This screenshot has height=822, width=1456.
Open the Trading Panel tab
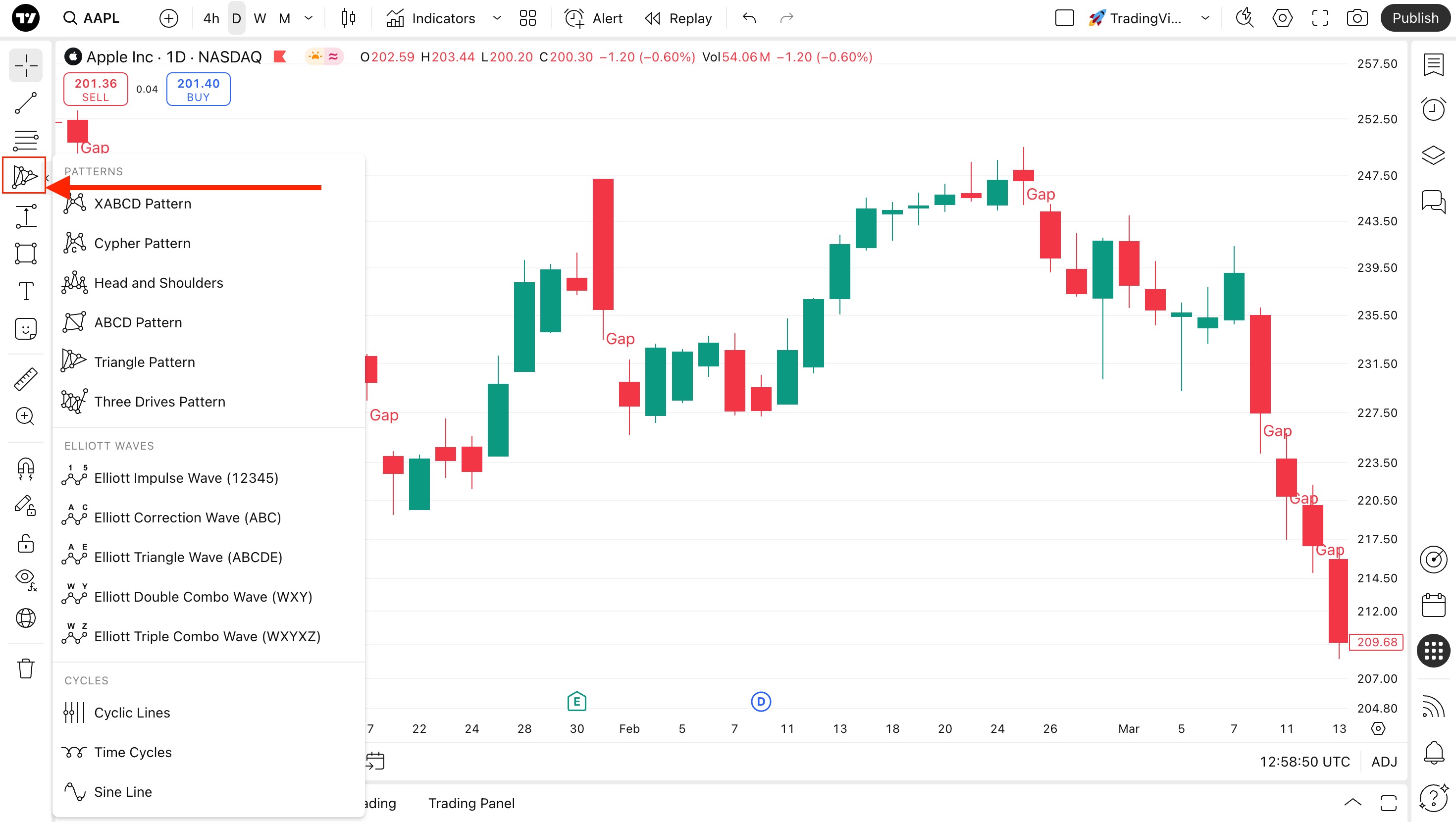471,803
